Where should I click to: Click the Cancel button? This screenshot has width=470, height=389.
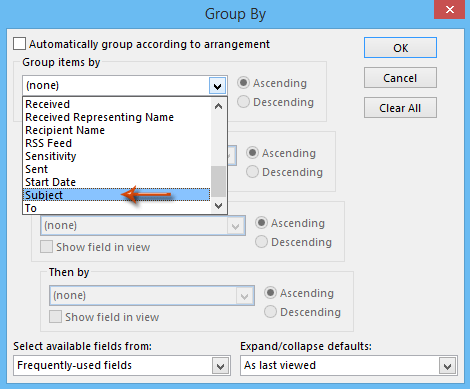pos(400,78)
